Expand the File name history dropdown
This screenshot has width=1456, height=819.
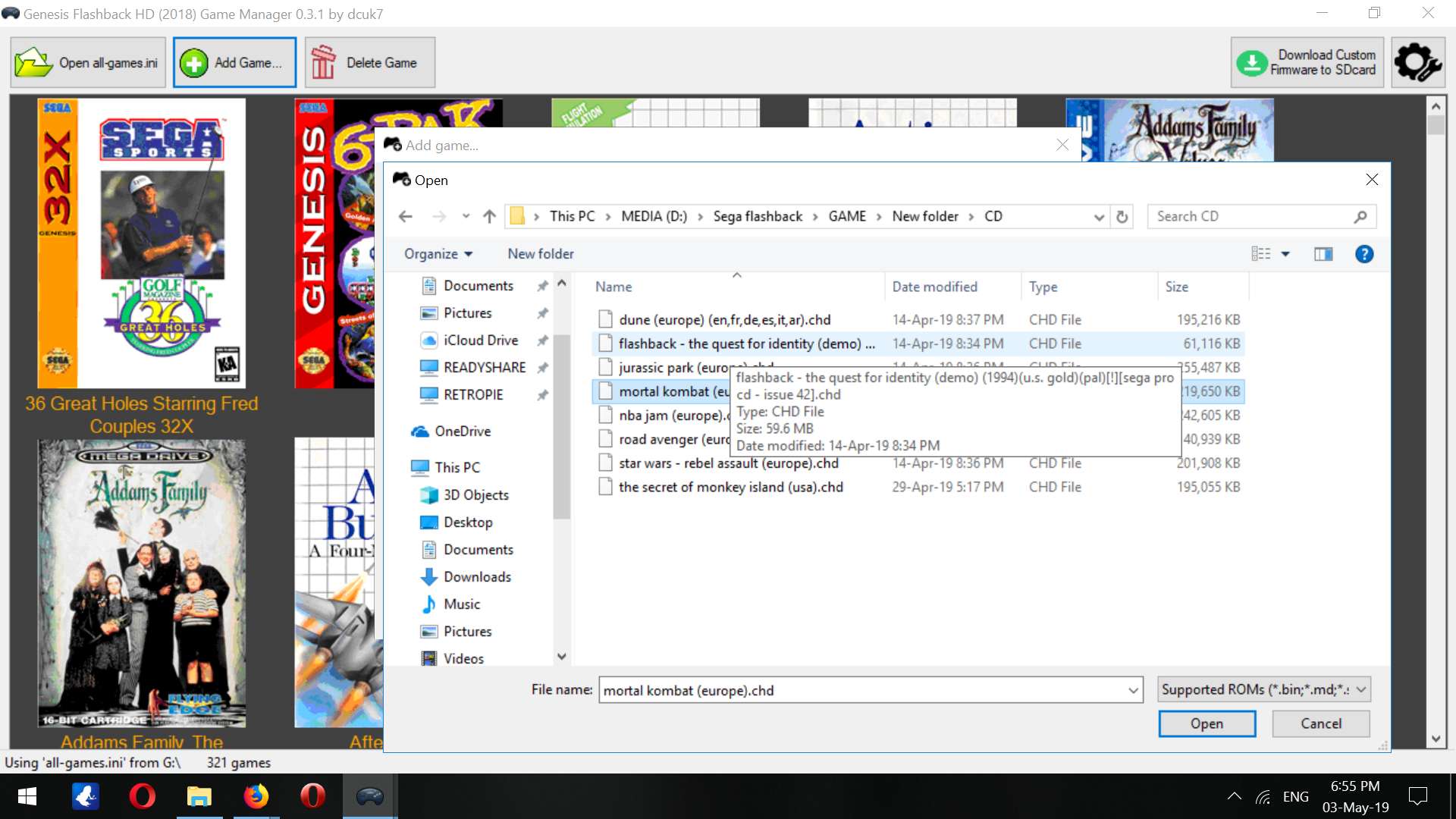1134,690
